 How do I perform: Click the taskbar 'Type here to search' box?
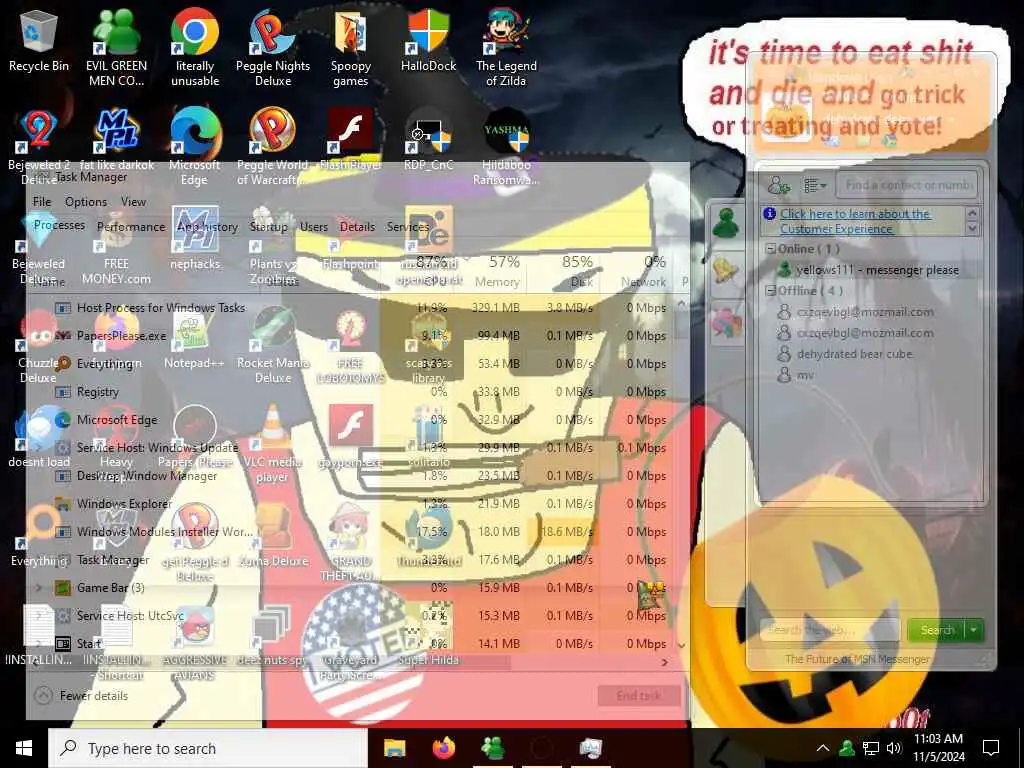[x=208, y=748]
